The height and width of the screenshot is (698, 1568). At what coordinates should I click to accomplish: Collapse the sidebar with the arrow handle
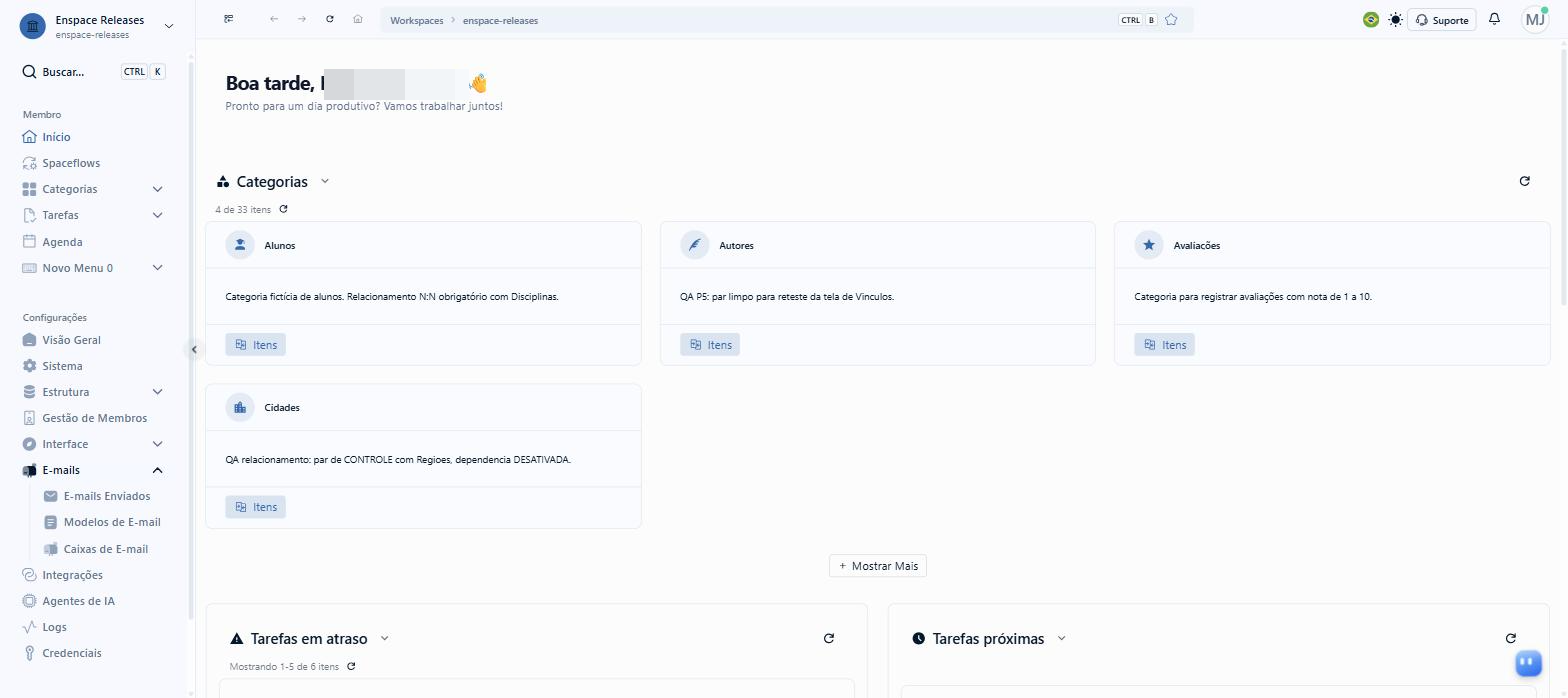[194, 349]
